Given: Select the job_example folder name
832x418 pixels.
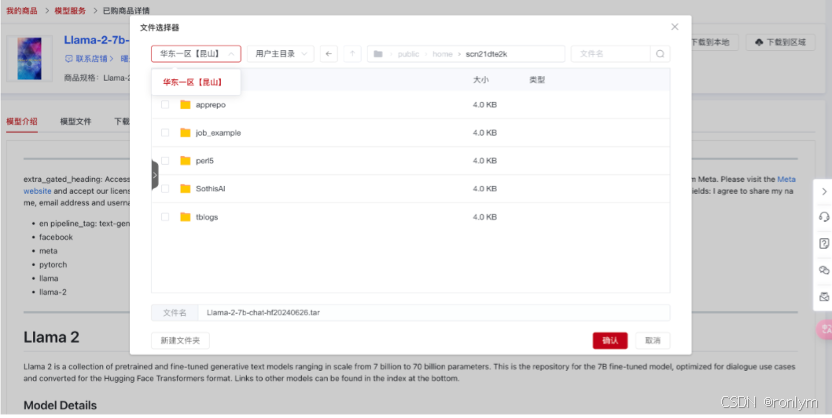Looking at the screenshot, I should click(218, 133).
